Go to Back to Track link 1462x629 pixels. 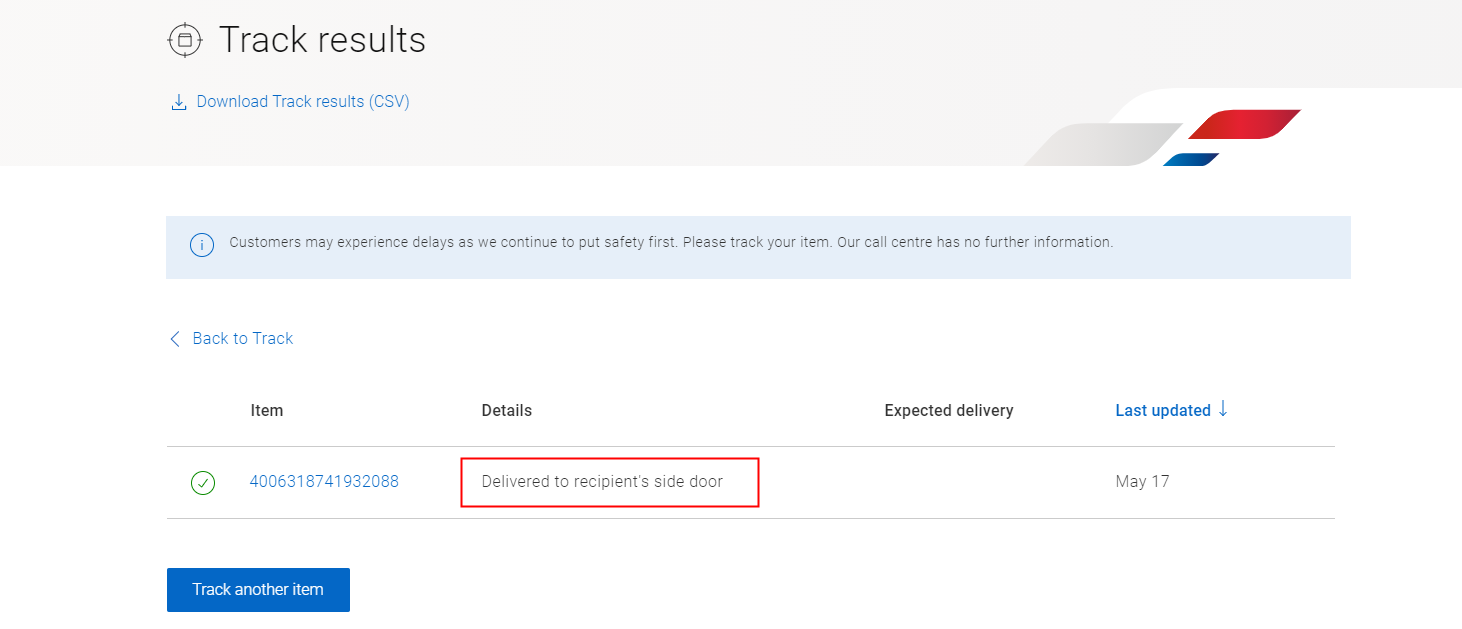pyautogui.click(x=242, y=339)
